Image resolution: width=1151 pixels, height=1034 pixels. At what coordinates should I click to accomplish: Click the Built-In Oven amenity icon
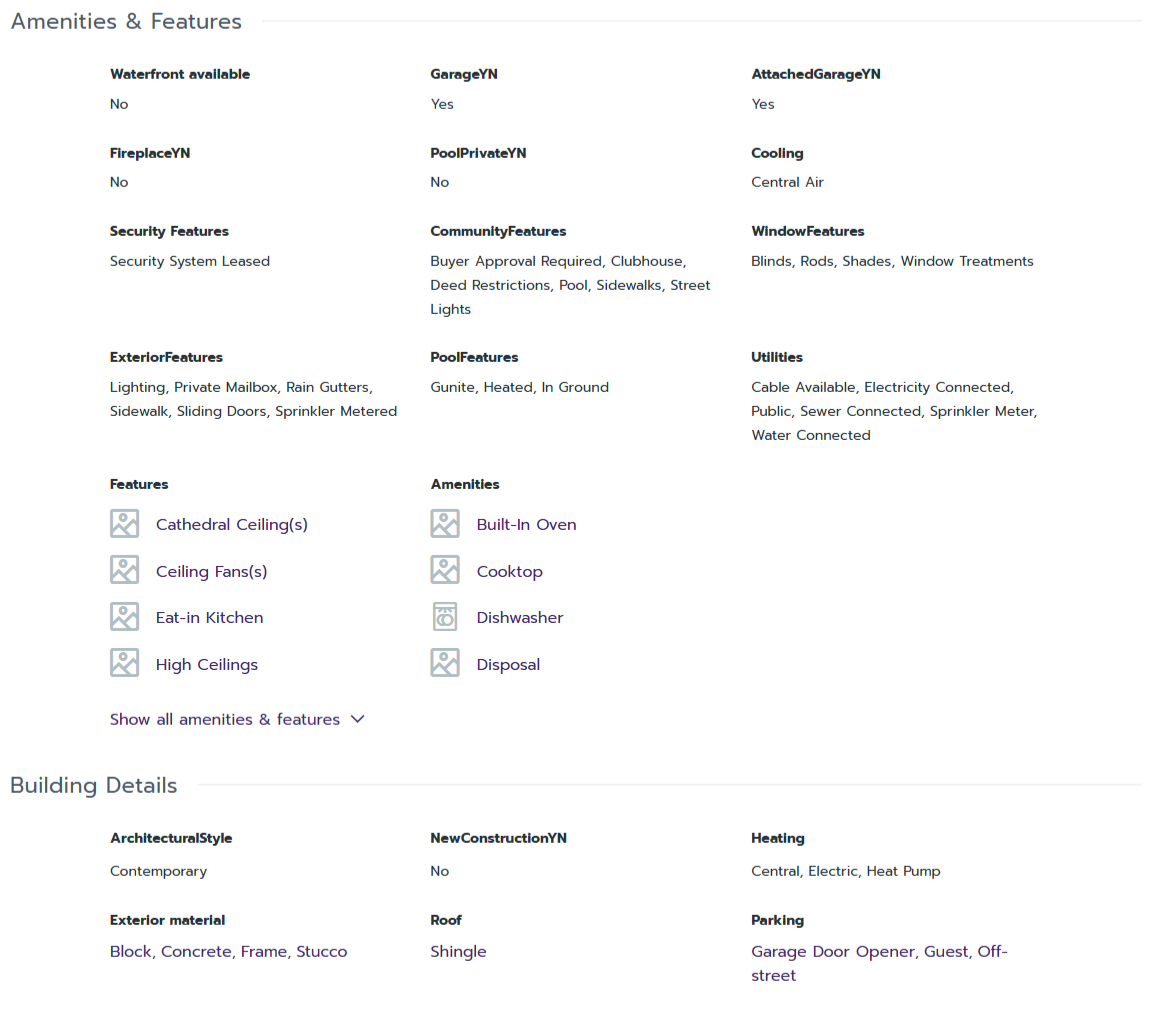pyautogui.click(x=445, y=524)
